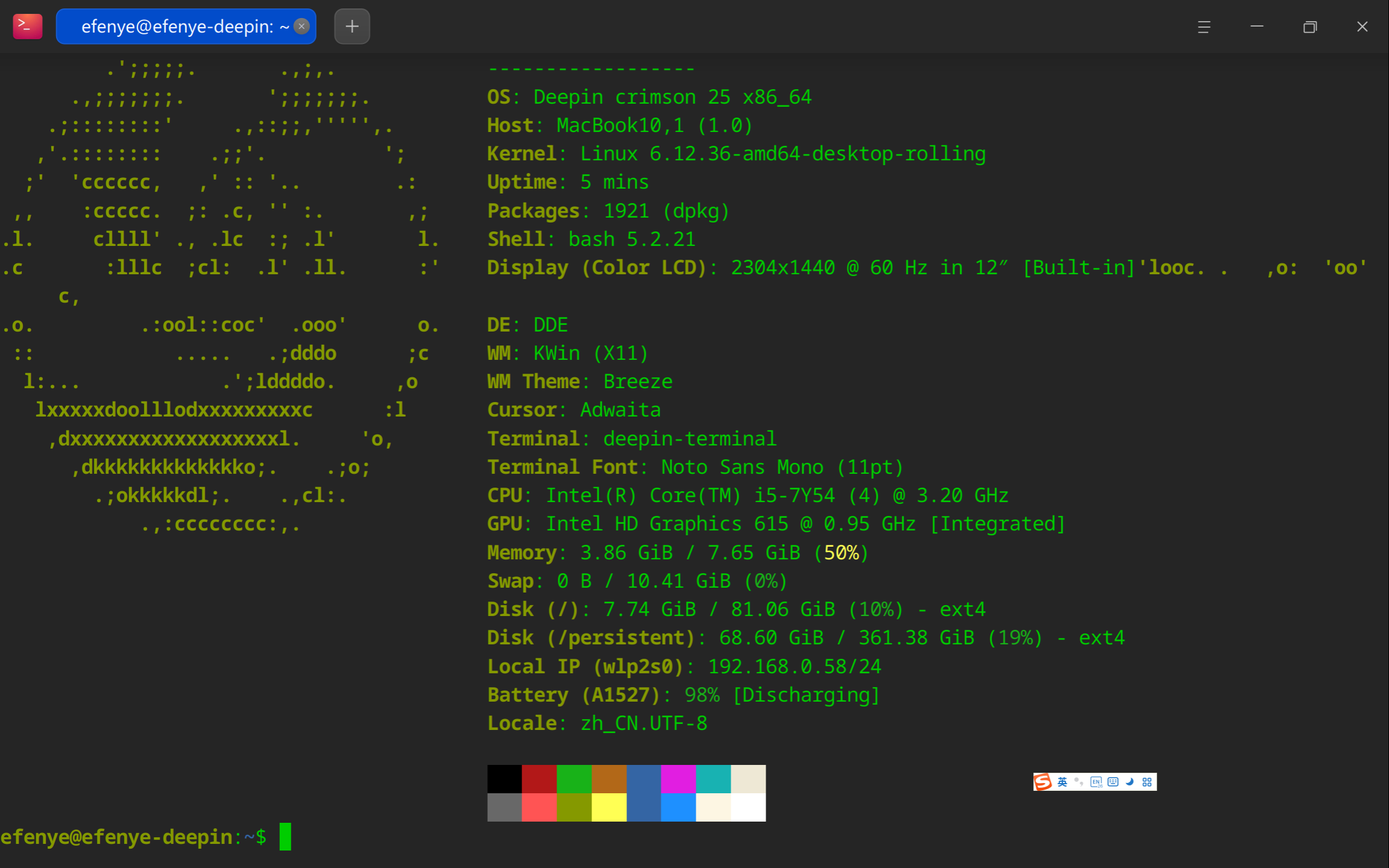1389x868 pixels.
Task: Click the teal cyan color block
Action: [713, 779]
